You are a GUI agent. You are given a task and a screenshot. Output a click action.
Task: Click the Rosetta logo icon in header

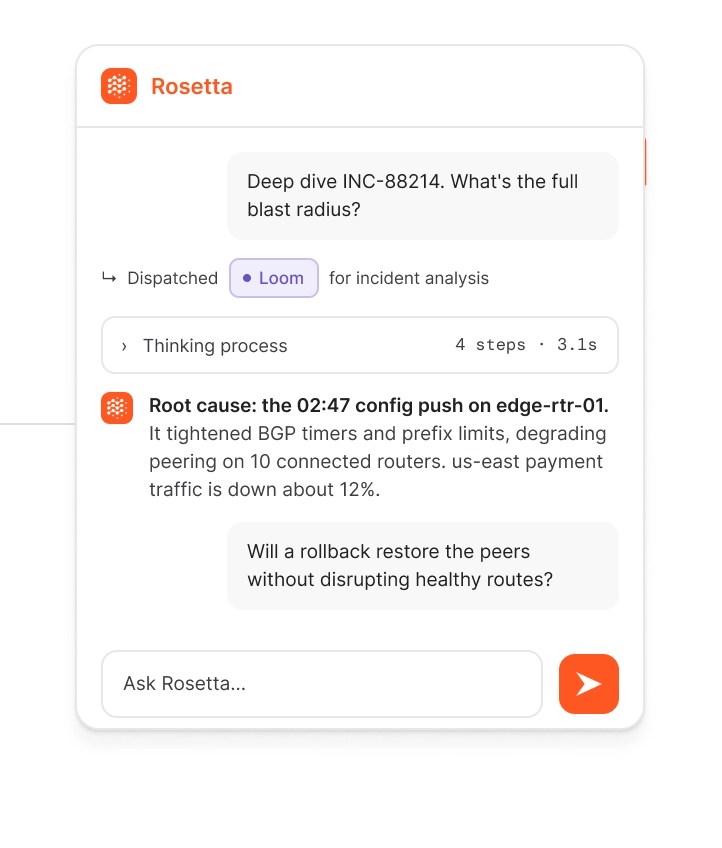(118, 86)
